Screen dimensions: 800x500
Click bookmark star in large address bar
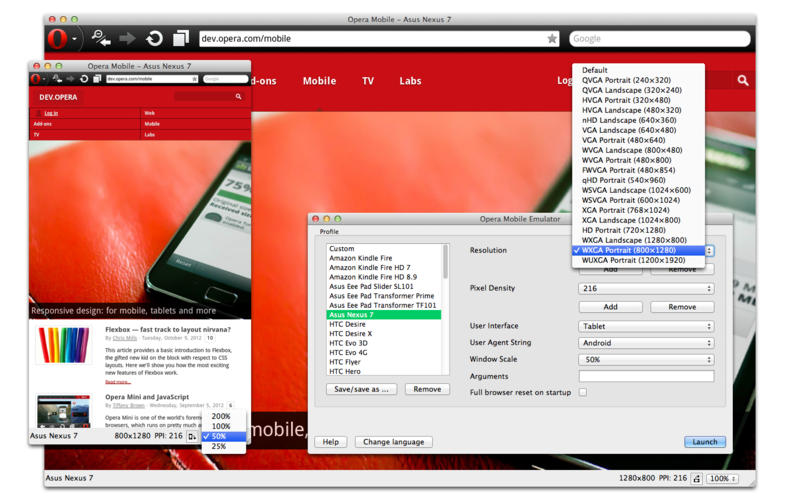click(x=551, y=39)
